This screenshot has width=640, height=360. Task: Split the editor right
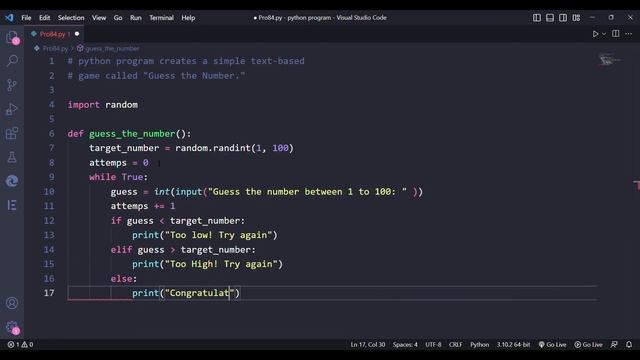(616, 33)
